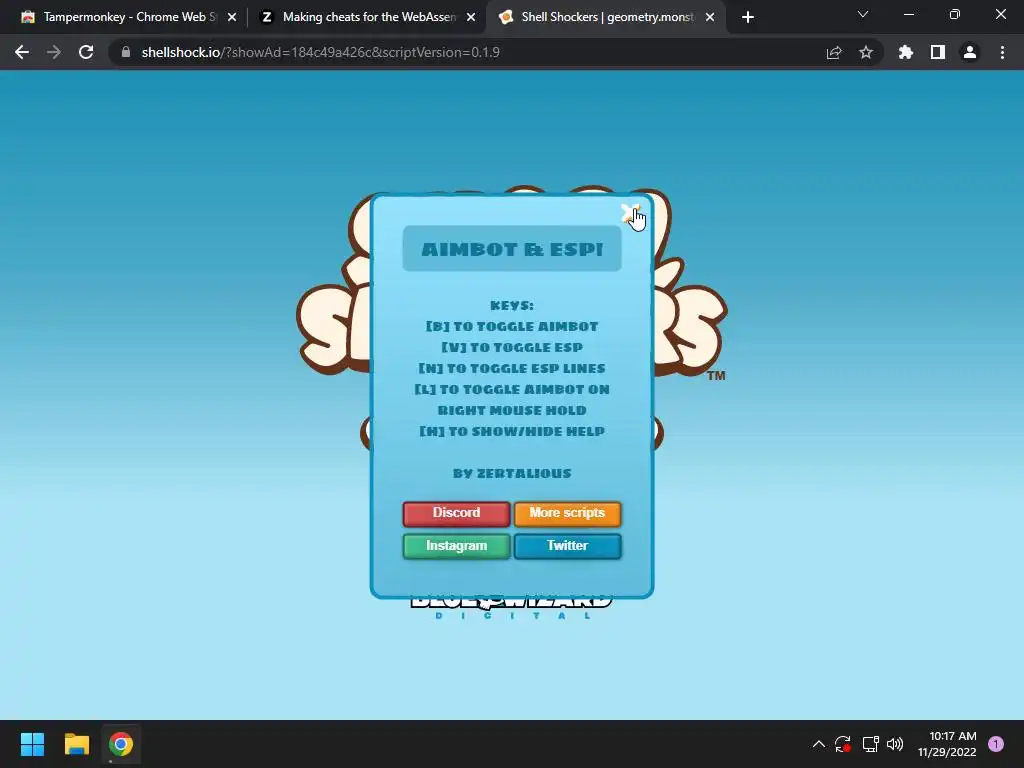Open a new browser tab
This screenshot has height=768, width=1024.
point(748,17)
